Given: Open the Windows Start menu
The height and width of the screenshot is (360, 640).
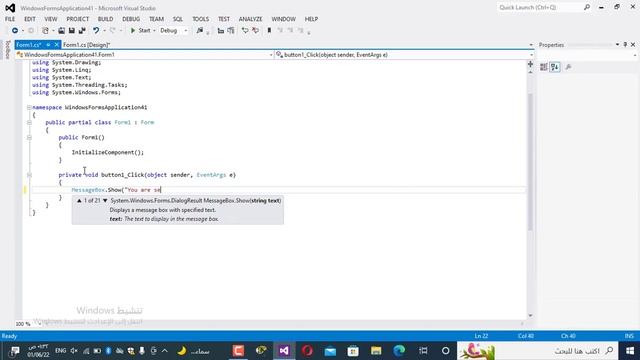Looking at the screenshot, I should pos(630,351).
